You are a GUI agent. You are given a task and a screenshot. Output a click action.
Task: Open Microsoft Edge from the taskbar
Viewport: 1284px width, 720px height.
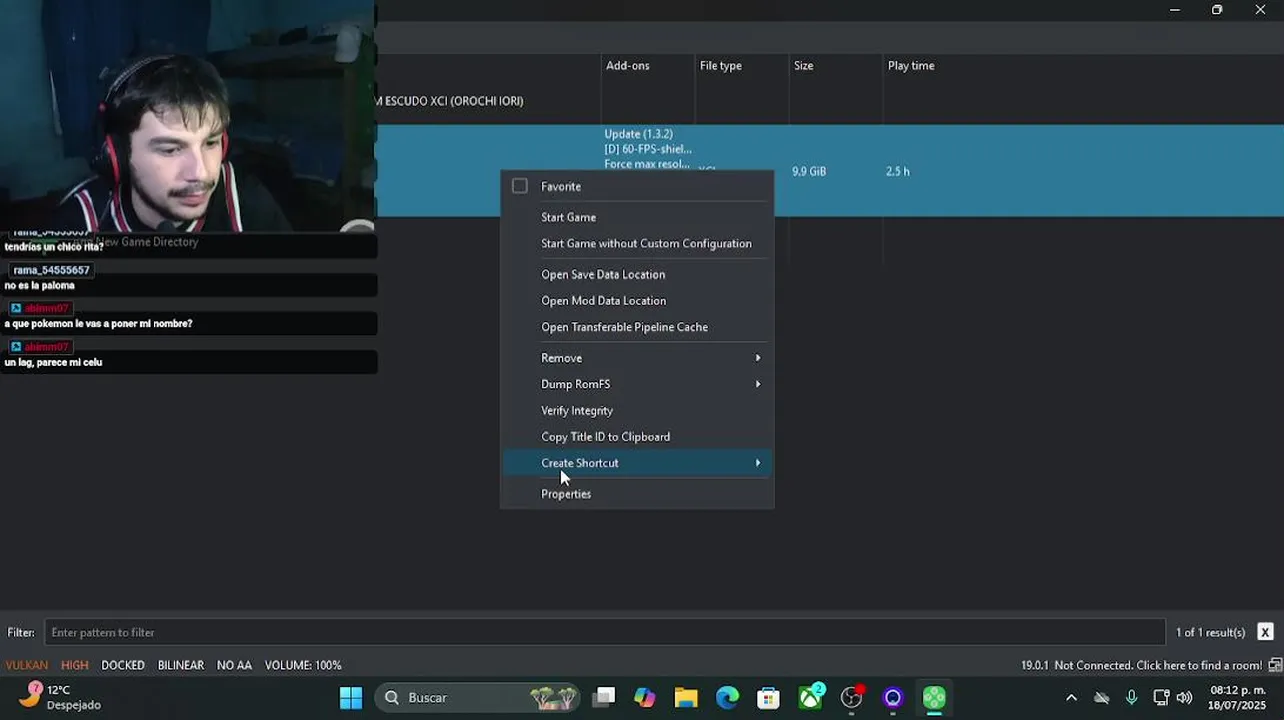[727, 698]
